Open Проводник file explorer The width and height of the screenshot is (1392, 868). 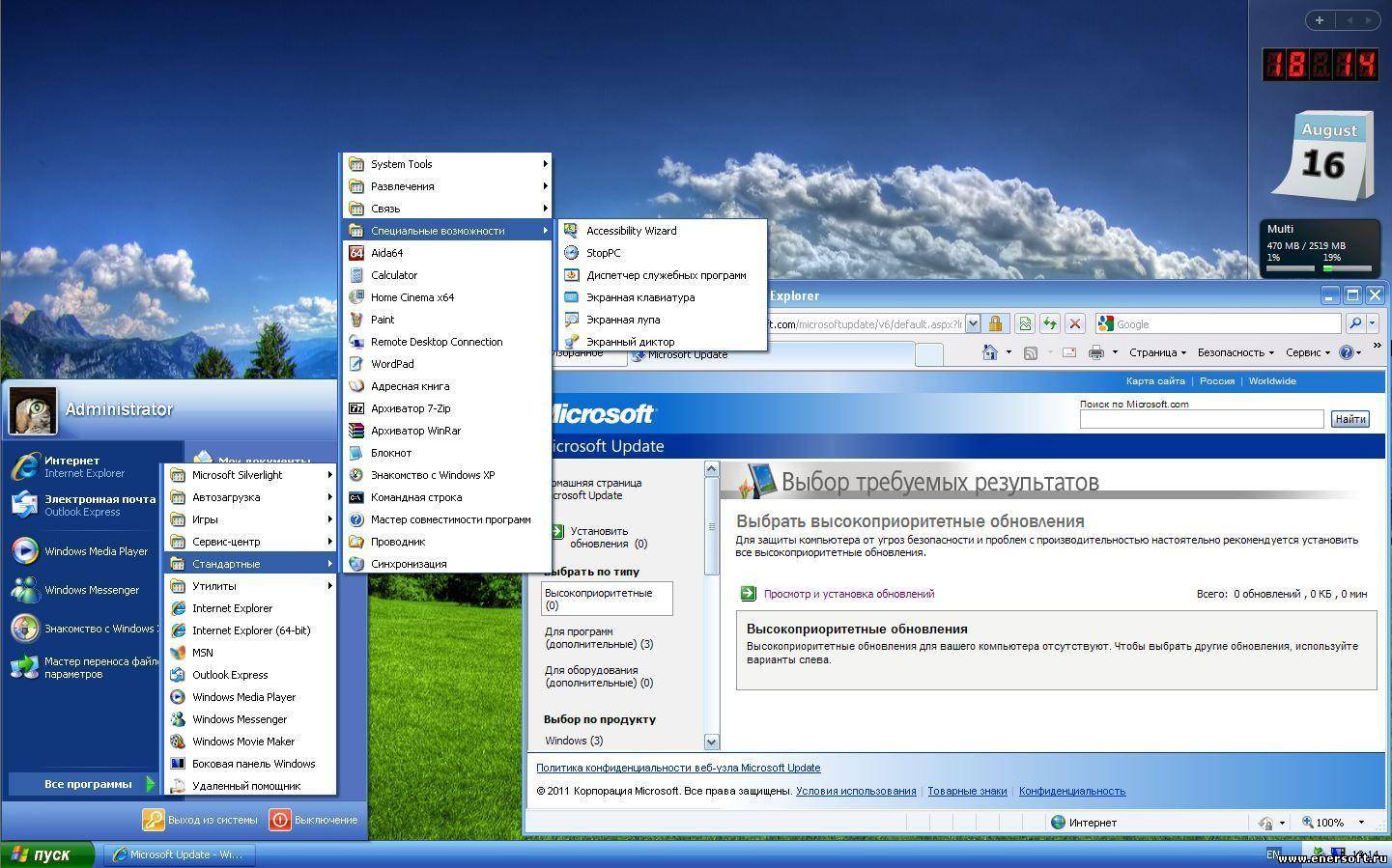447,542
